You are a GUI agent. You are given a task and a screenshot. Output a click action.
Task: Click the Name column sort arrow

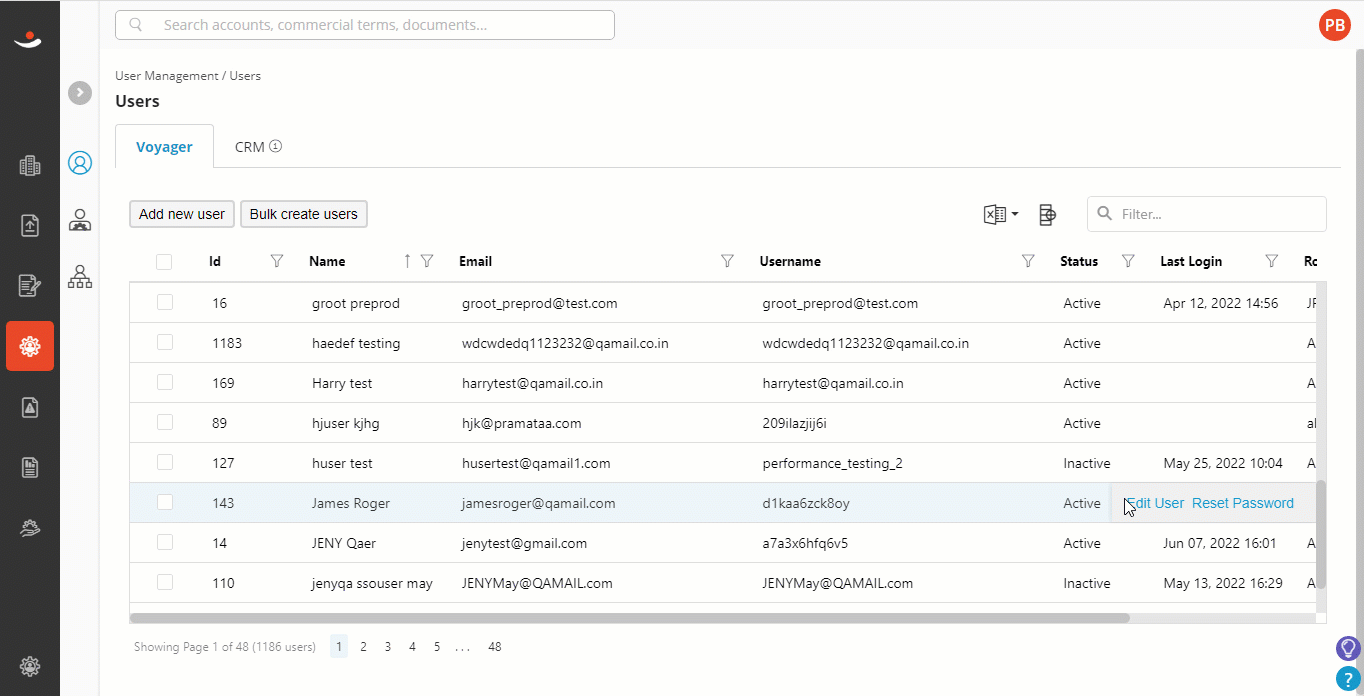[x=407, y=261]
